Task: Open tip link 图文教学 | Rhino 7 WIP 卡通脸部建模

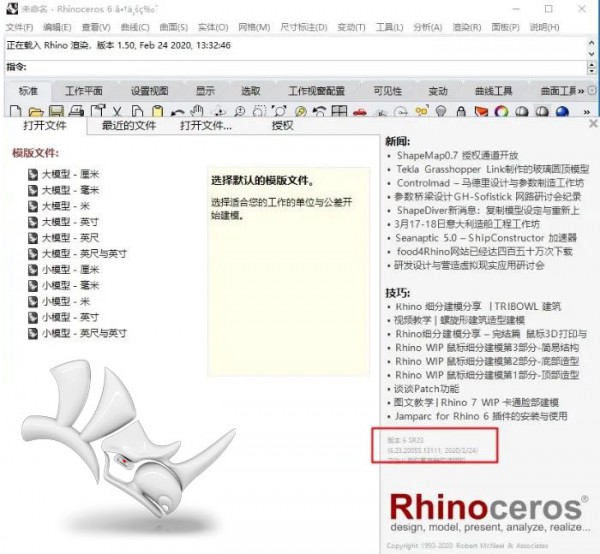Action: [476, 402]
